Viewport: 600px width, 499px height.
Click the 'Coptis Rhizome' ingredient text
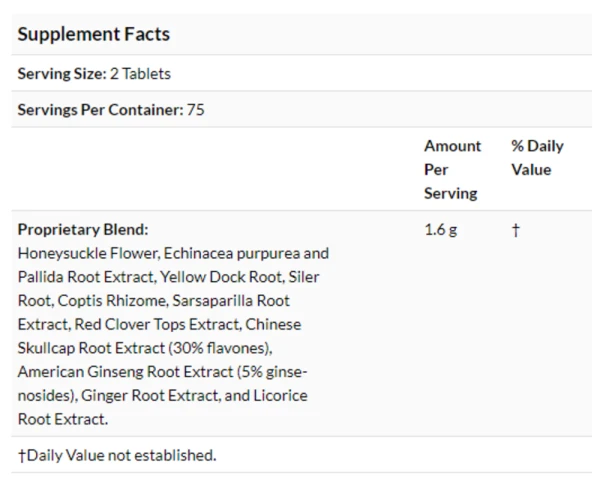point(113,301)
